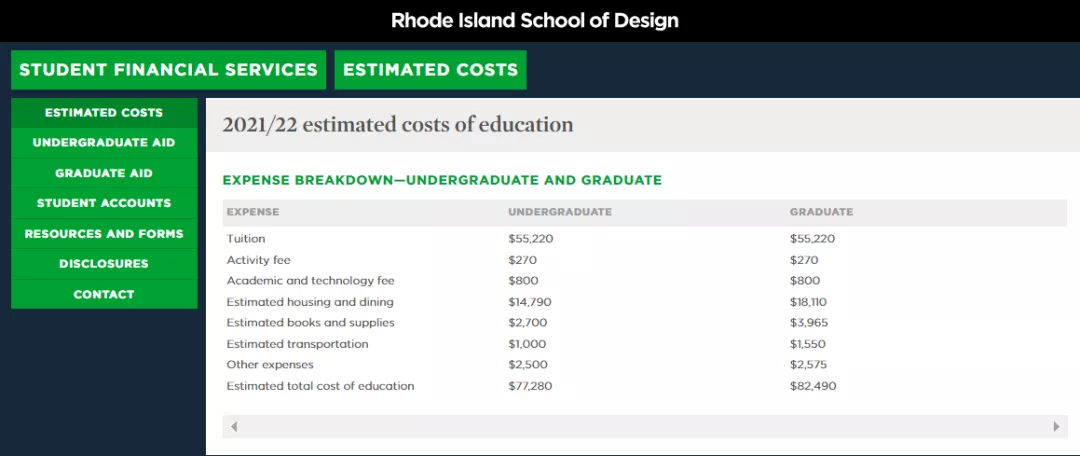1080x456 pixels.
Task: Click the Expense column header
Action: click(x=253, y=212)
